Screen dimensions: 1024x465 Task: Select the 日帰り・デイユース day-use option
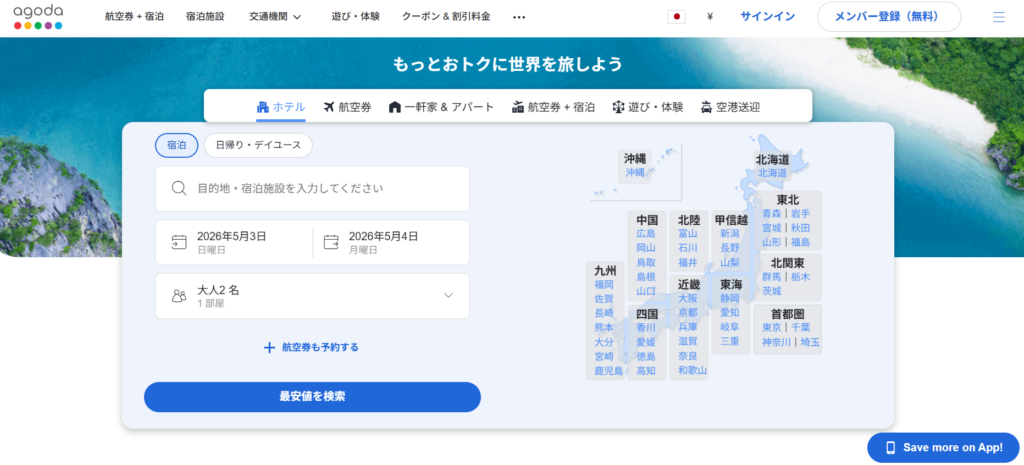tap(258, 145)
